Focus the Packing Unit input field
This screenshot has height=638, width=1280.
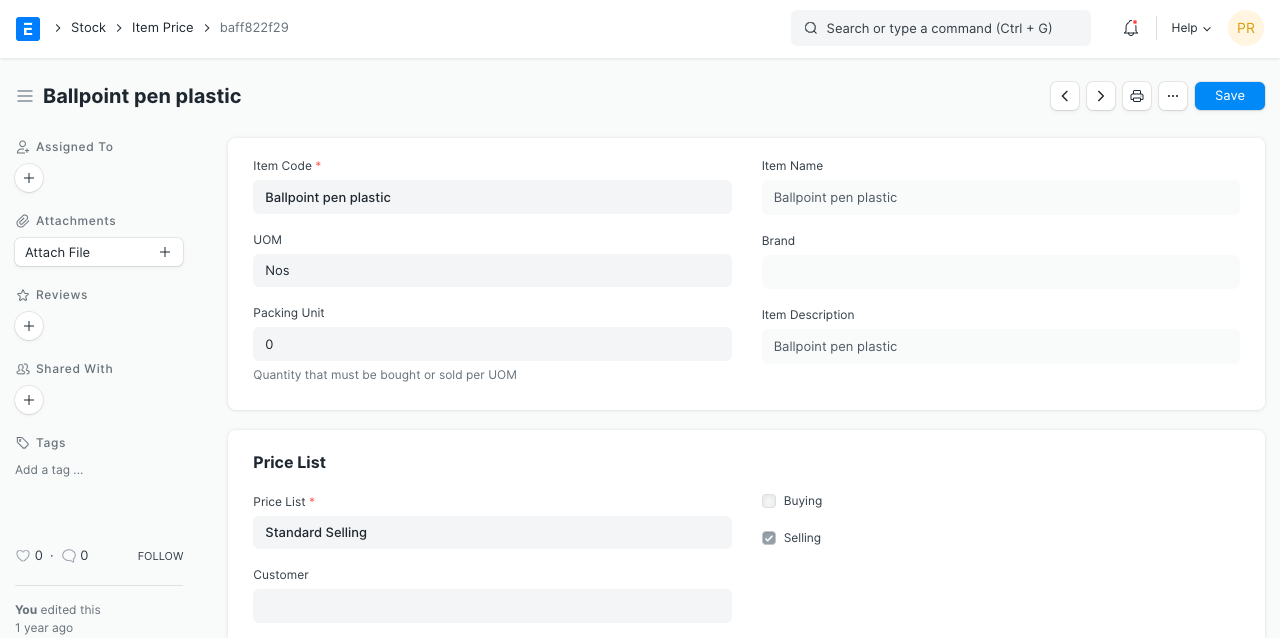point(492,344)
